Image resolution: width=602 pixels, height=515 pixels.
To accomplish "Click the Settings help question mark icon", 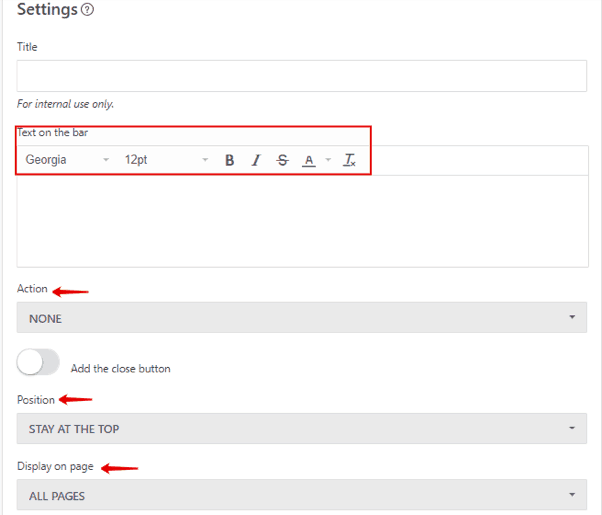I will coord(88,11).
